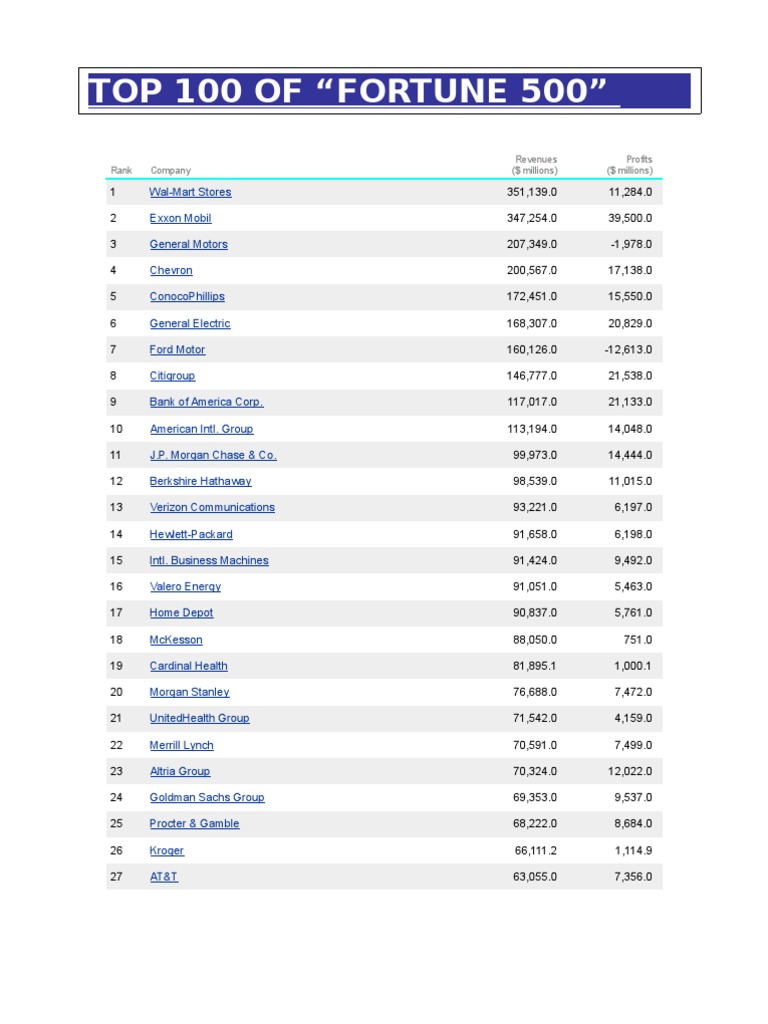Open General Motors link
768x1024 pixels.
[188, 244]
